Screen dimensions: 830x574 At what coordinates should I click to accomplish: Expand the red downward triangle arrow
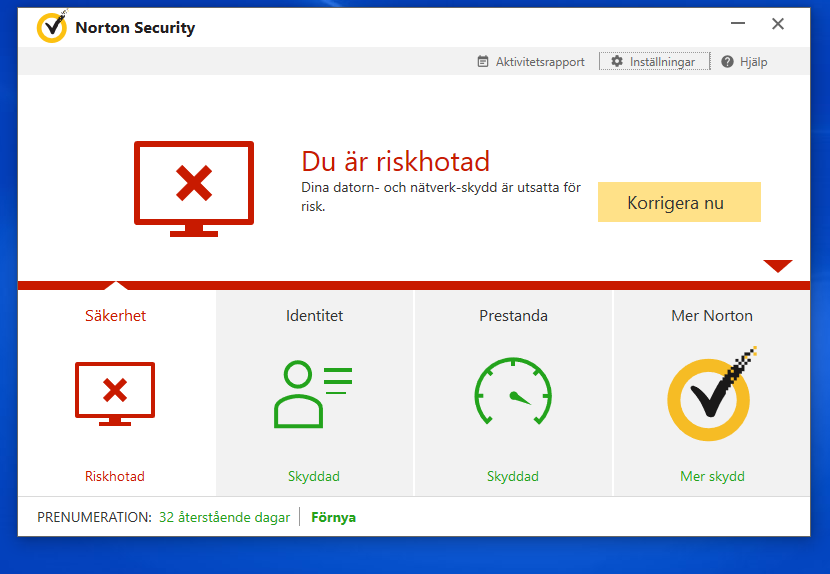pyautogui.click(x=777, y=266)
